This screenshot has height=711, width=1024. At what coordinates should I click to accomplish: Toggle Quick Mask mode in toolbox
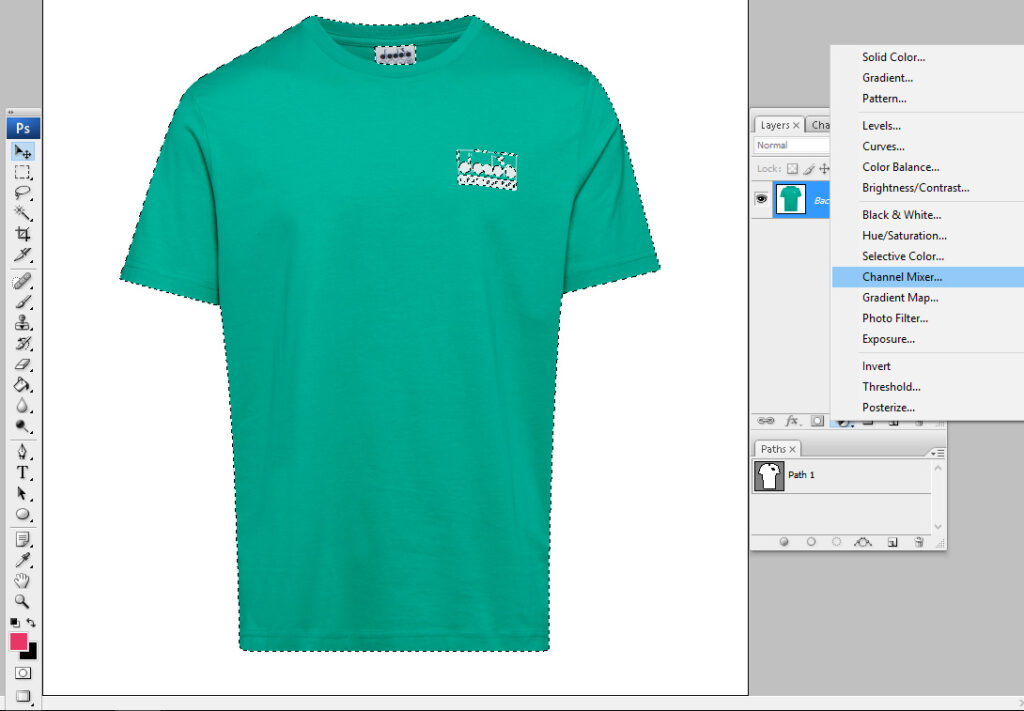(x=22, y=673)
